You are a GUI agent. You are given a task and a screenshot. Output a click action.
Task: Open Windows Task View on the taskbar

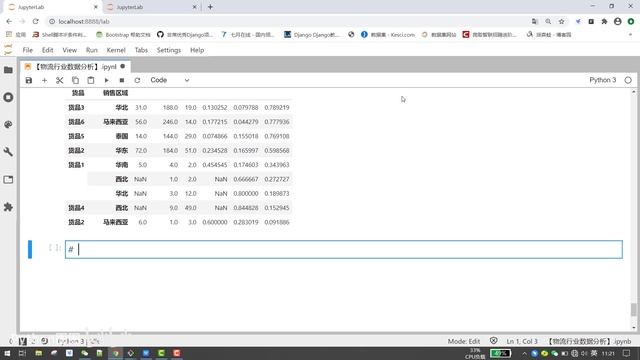click(22, 353)
